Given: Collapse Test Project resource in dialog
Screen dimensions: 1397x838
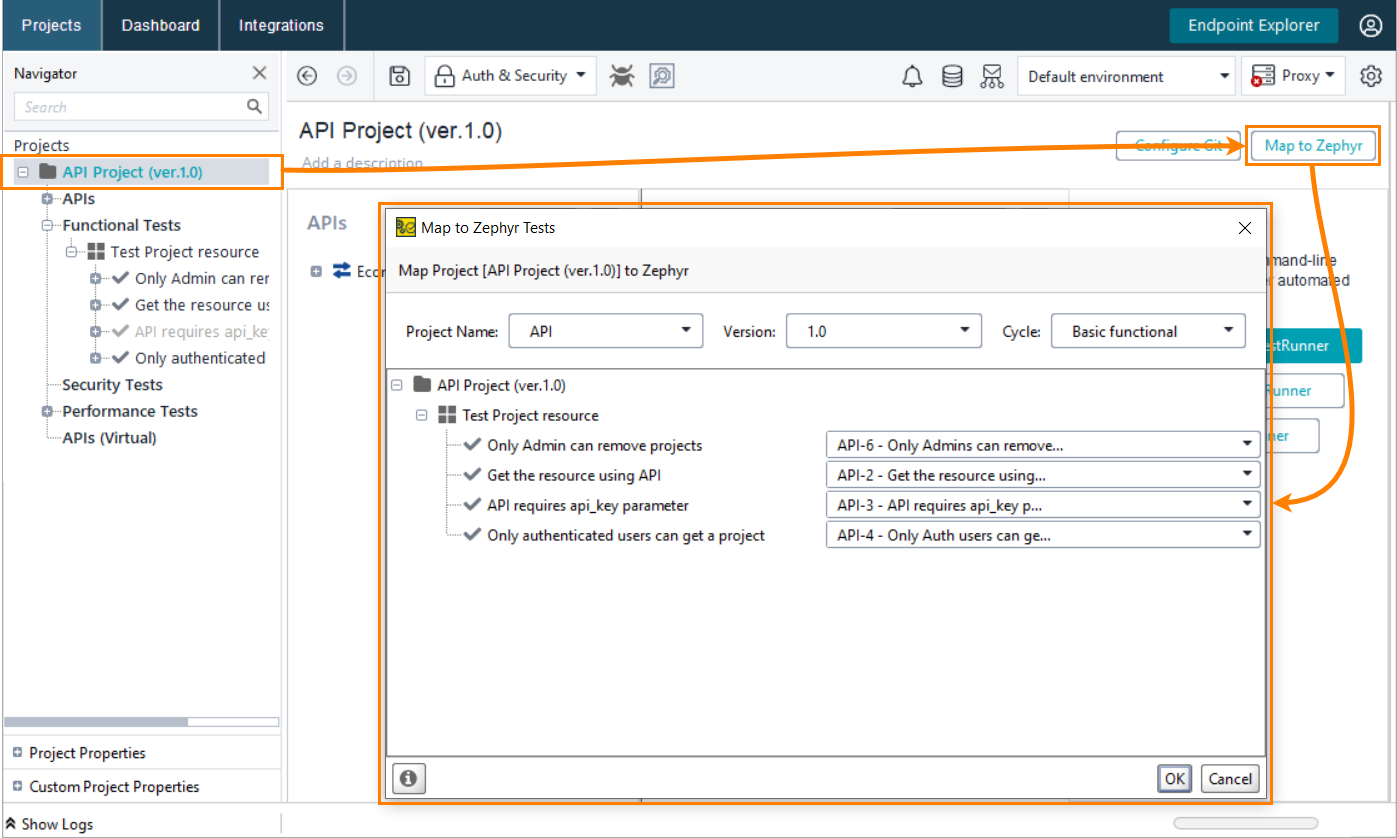Looking at the screenshot, I should coord(421,415).
